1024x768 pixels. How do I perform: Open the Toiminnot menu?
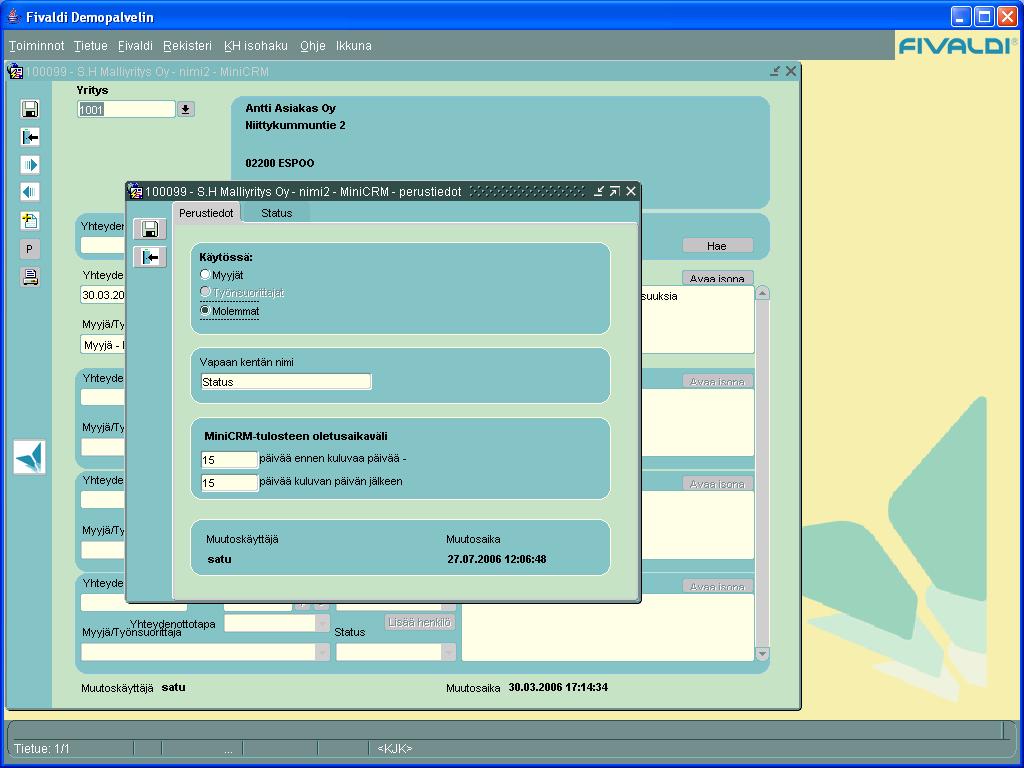tap(37, 46)
